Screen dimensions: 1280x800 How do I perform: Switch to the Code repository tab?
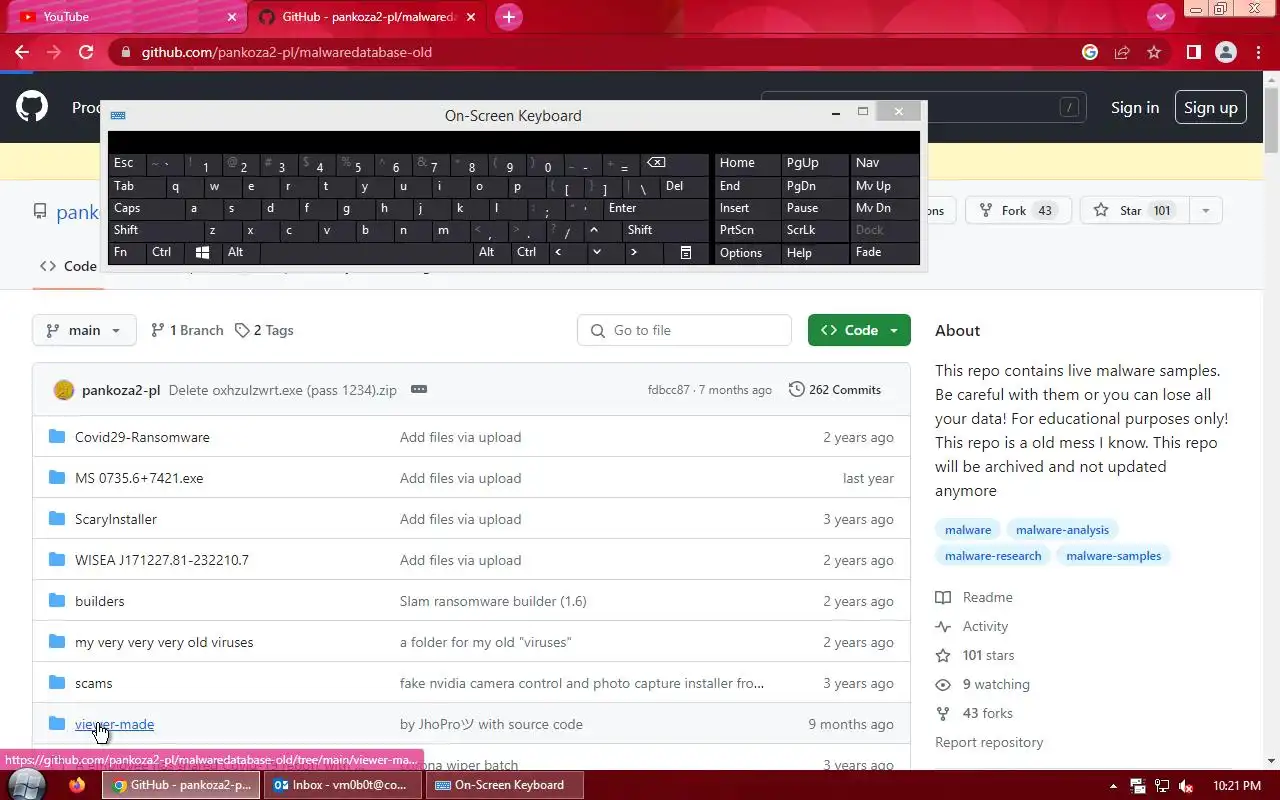tap(68, 266)
